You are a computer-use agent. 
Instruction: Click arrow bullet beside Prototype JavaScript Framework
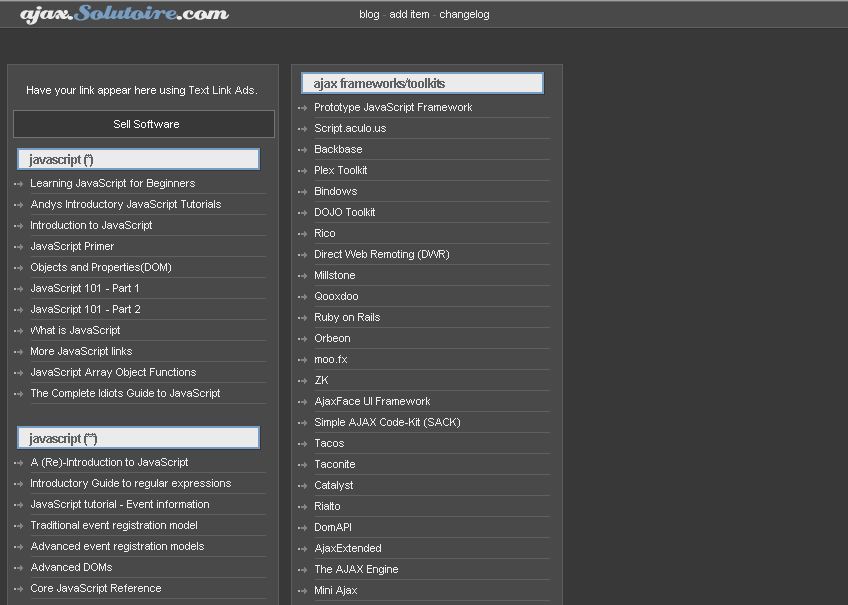(x=302, y=108)
